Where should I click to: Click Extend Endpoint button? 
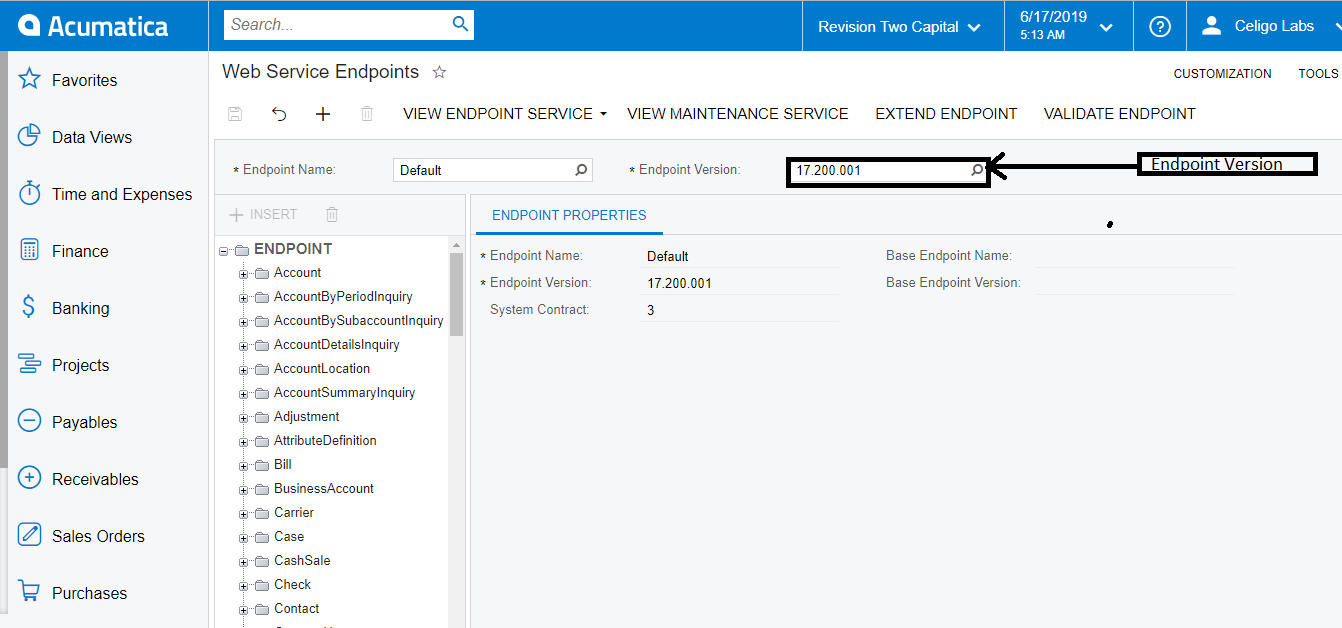point(946,114)
